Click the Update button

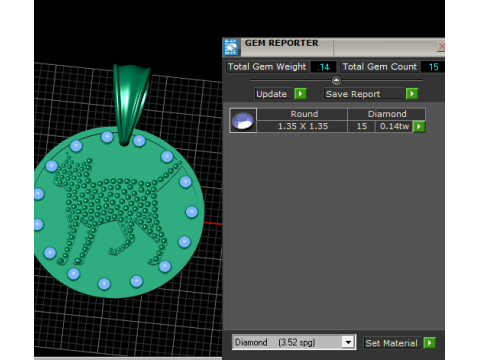point(274,94)
